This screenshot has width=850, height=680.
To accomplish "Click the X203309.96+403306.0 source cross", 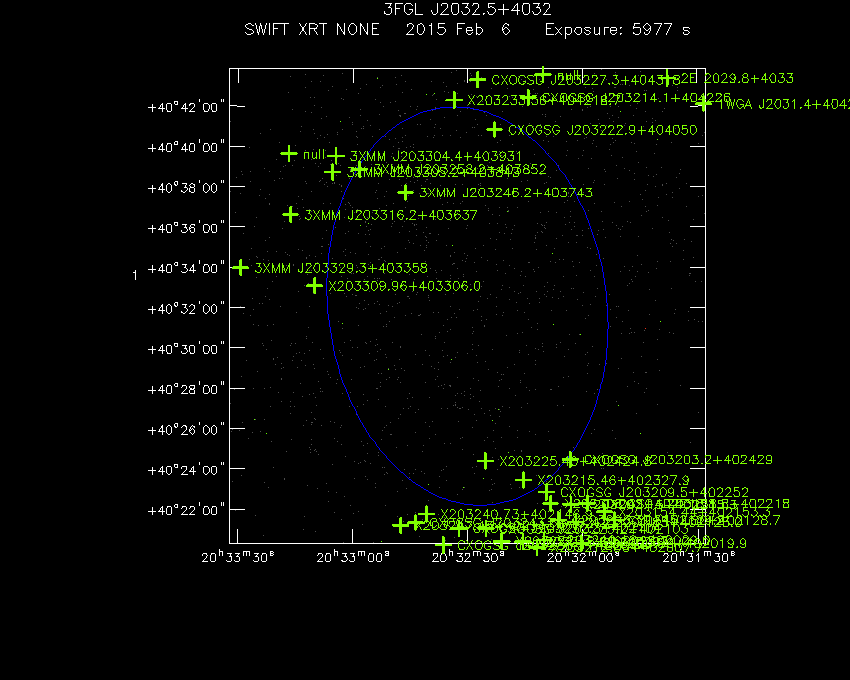I will point(314,286).
